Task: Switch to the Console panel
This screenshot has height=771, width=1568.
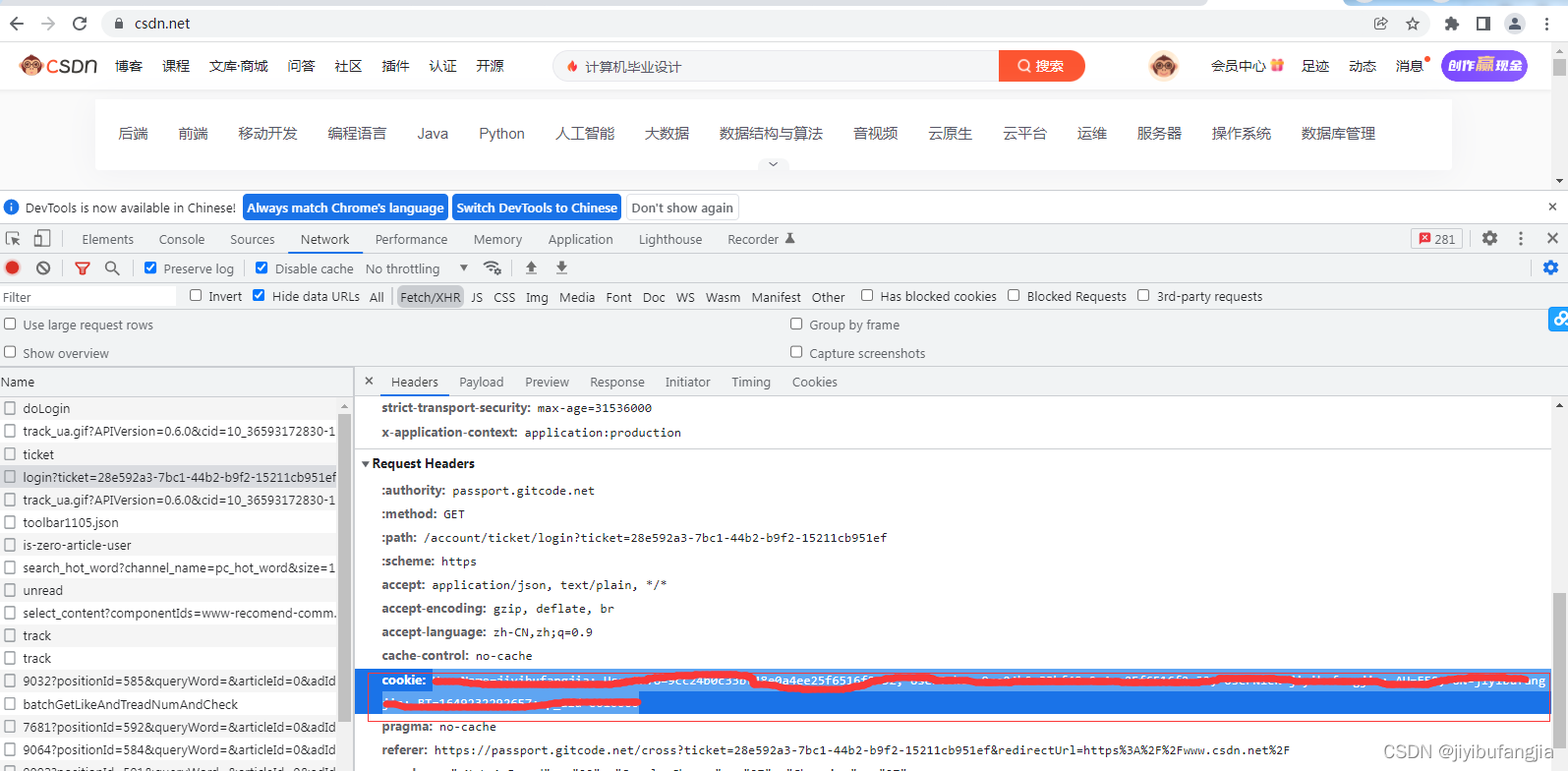Action: click(x=182, y=239)
